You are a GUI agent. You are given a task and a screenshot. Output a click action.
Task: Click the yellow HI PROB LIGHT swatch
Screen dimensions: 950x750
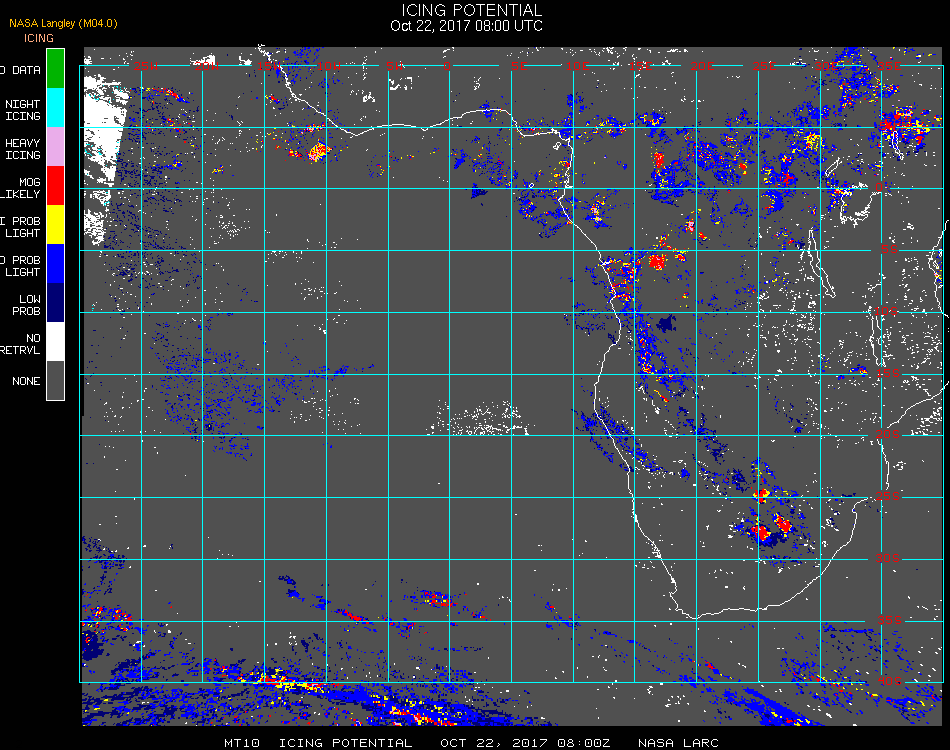55,224
